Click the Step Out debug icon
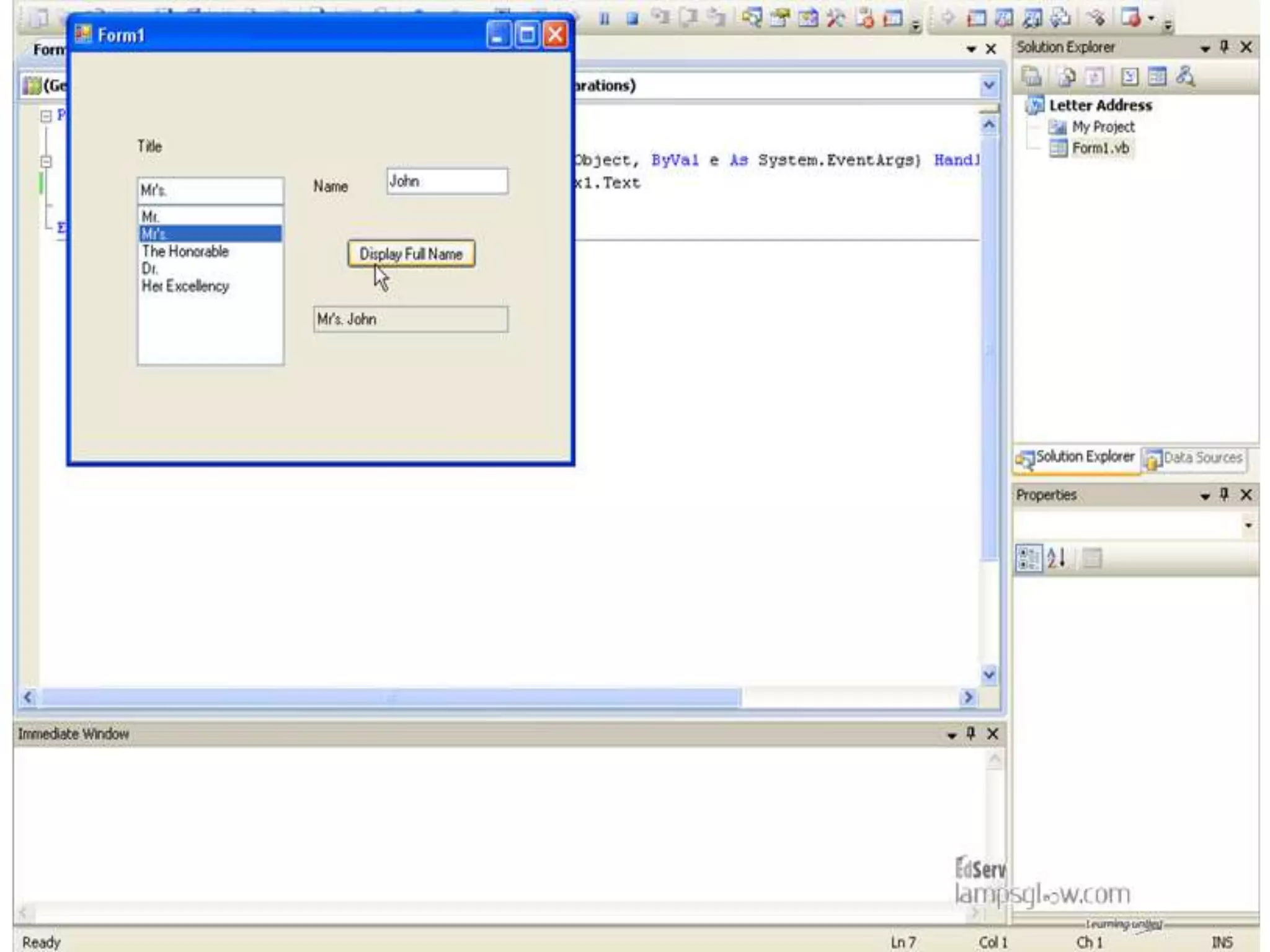This screenshot has width=1270, height=952. 716,18
